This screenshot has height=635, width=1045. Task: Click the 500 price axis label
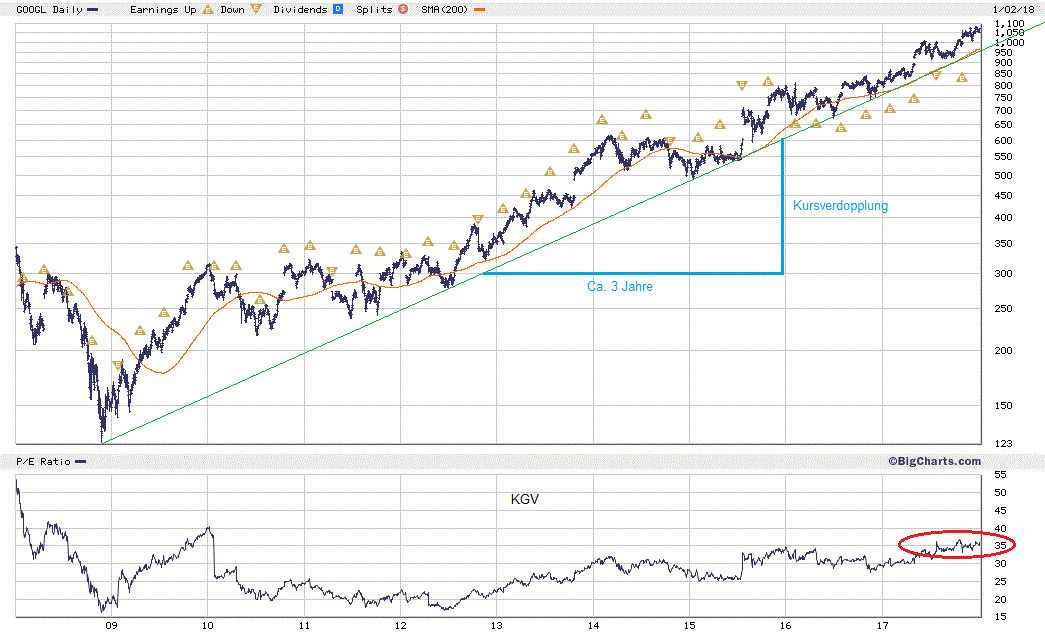pos(1003,176)
